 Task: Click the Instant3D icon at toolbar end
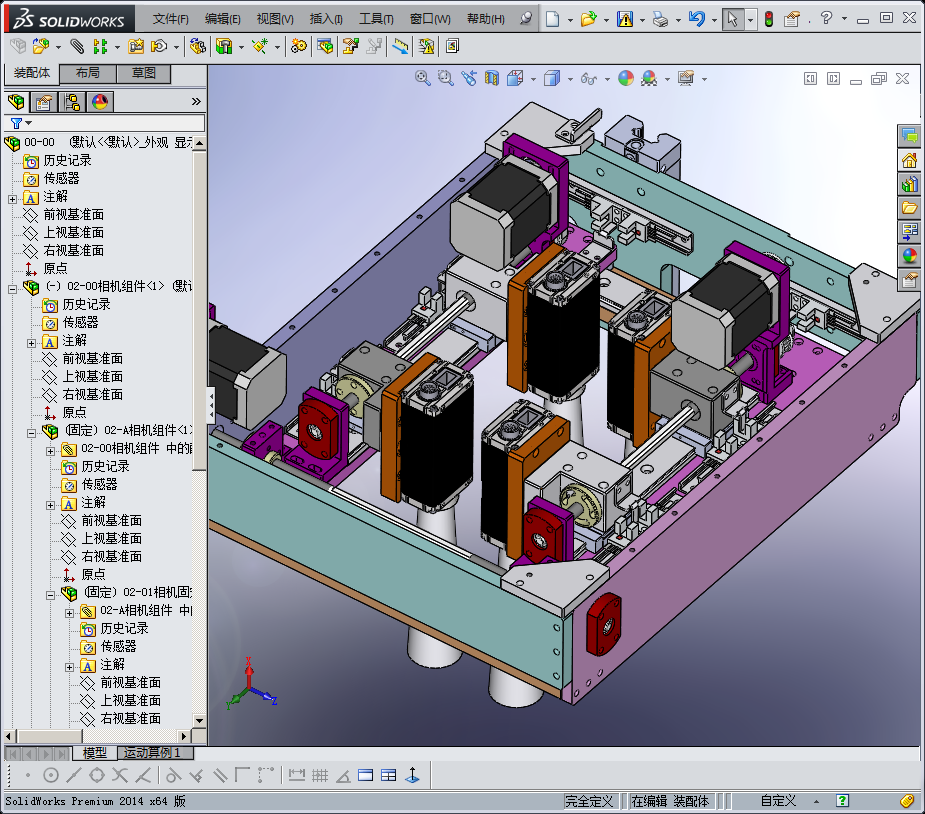point(452,46)
